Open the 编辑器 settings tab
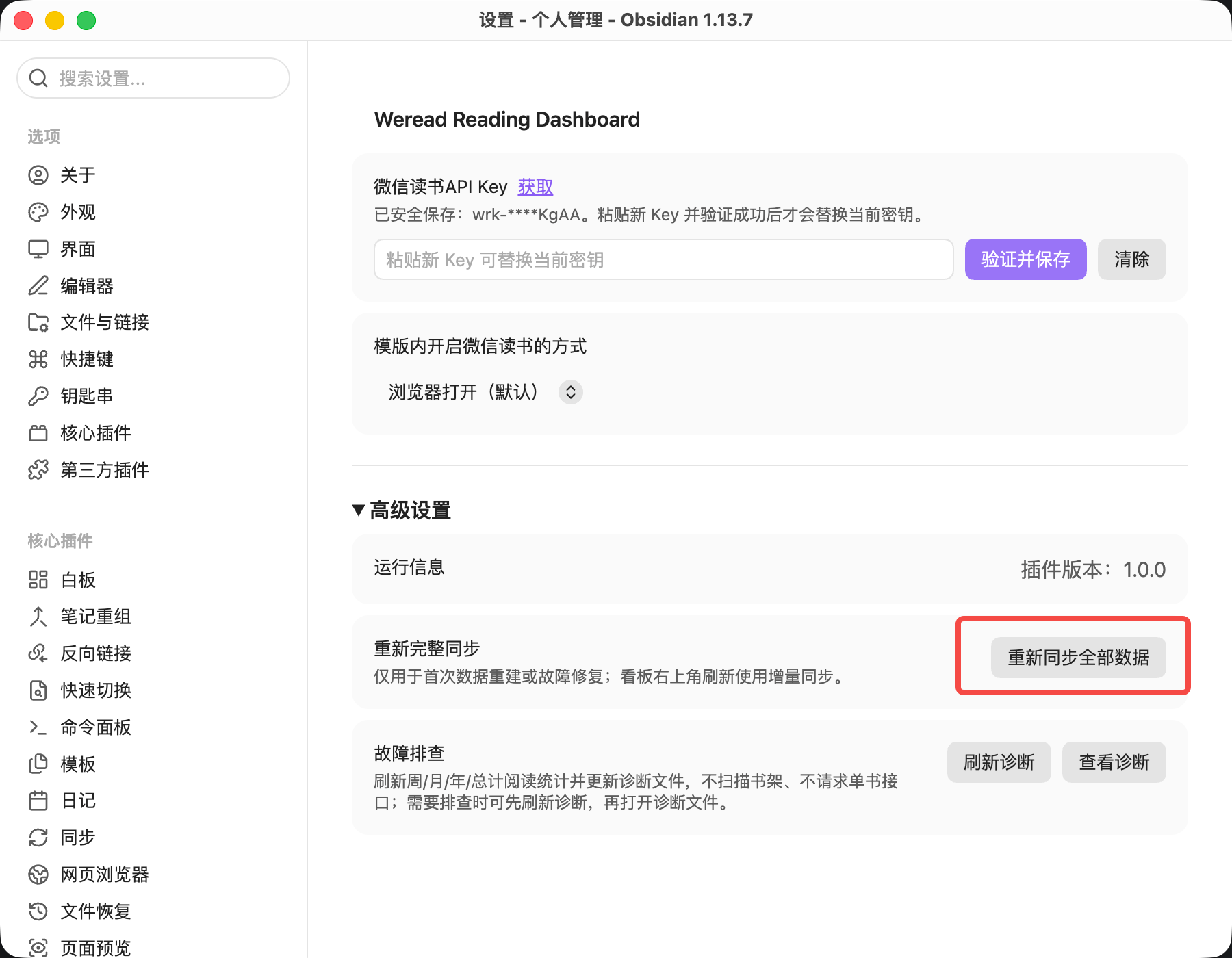This screenshot has height=958, width=1232. (x=153, y=285)
